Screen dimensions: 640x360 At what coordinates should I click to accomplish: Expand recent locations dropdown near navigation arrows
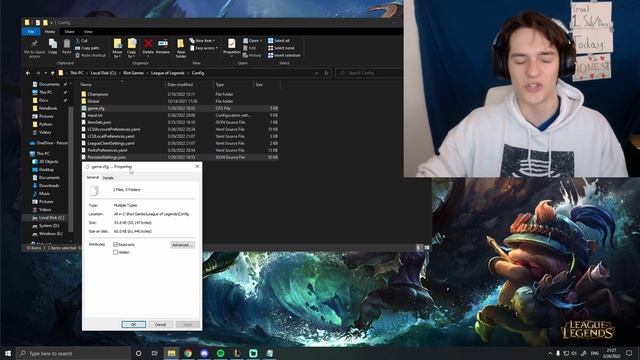coord(45,73)
